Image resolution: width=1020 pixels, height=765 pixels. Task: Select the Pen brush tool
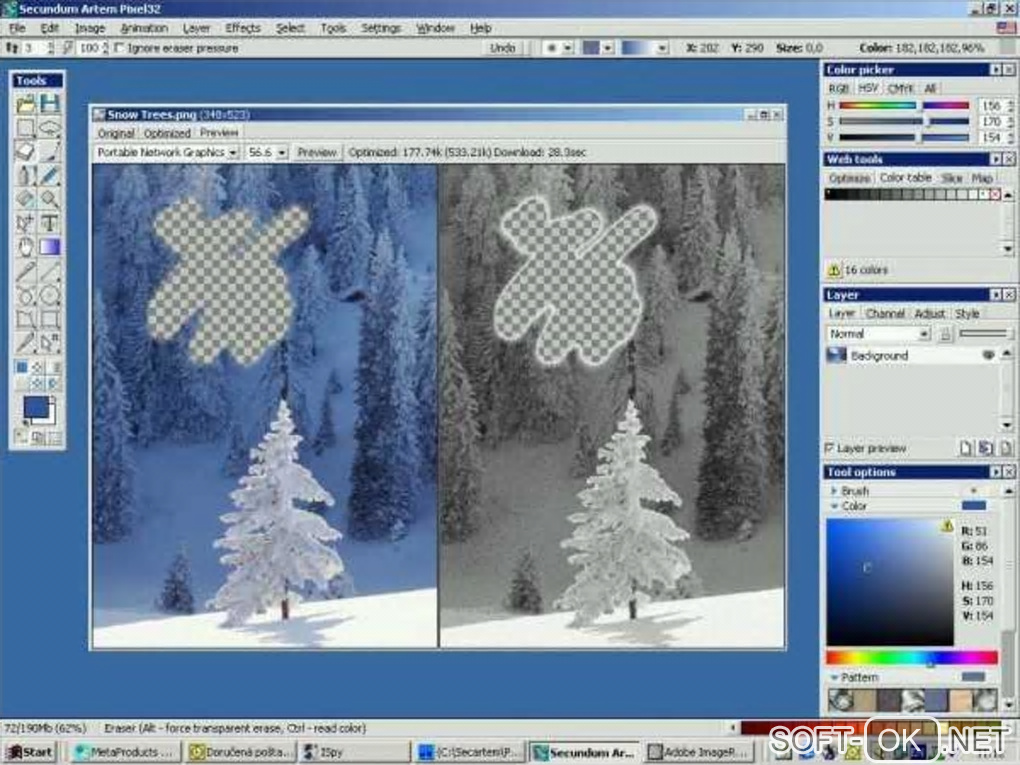point(49,176)
